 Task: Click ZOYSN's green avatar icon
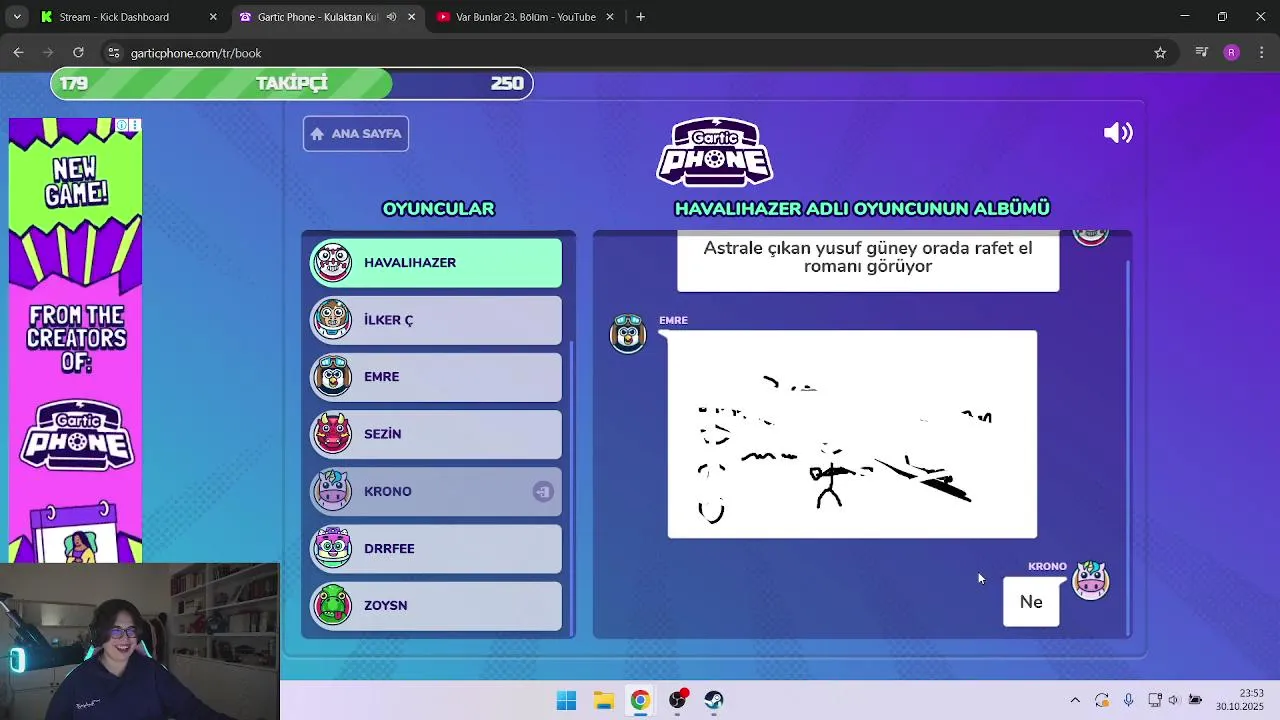[332, 604]
